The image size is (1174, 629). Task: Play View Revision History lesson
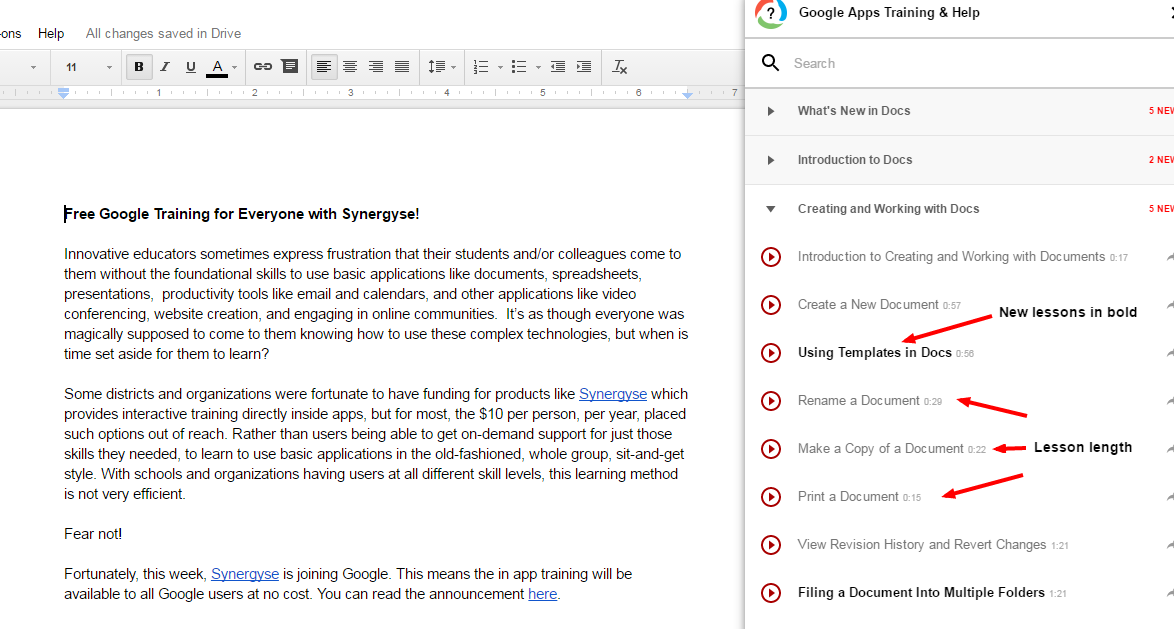pos(770,544)
